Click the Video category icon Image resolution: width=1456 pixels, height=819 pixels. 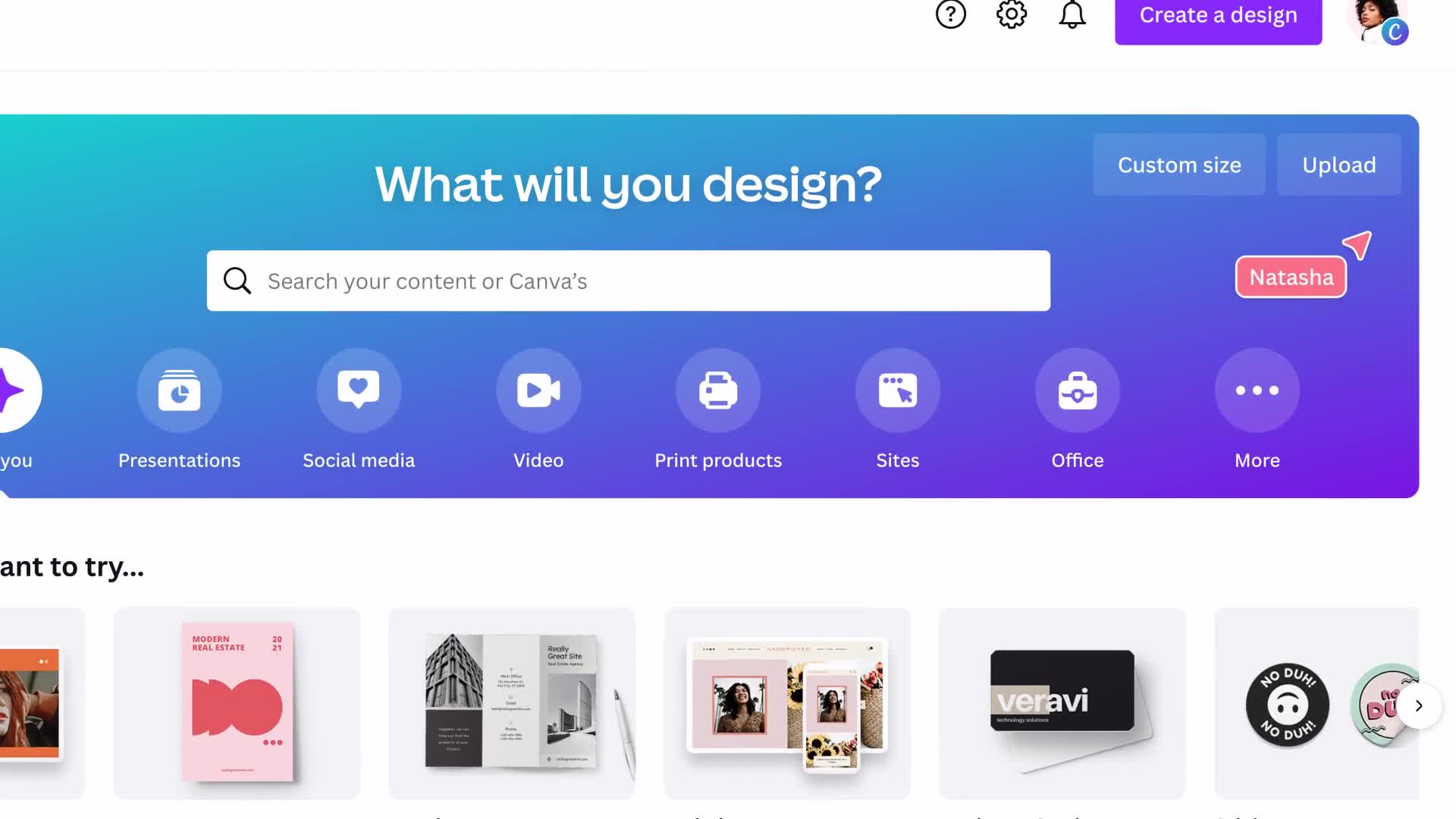click(x=538, y=390)
